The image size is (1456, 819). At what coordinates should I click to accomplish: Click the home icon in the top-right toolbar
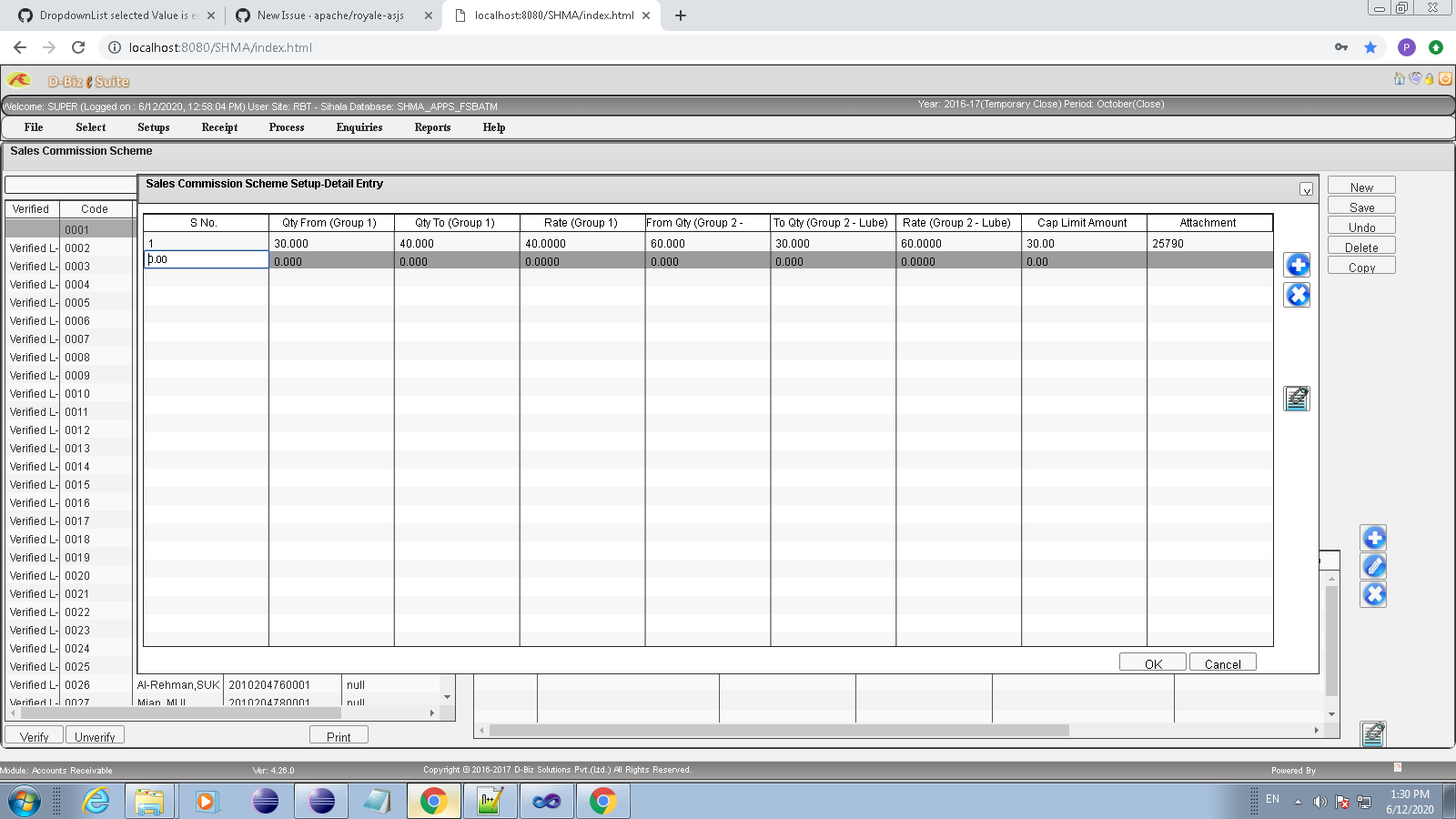pos(1399,79)
